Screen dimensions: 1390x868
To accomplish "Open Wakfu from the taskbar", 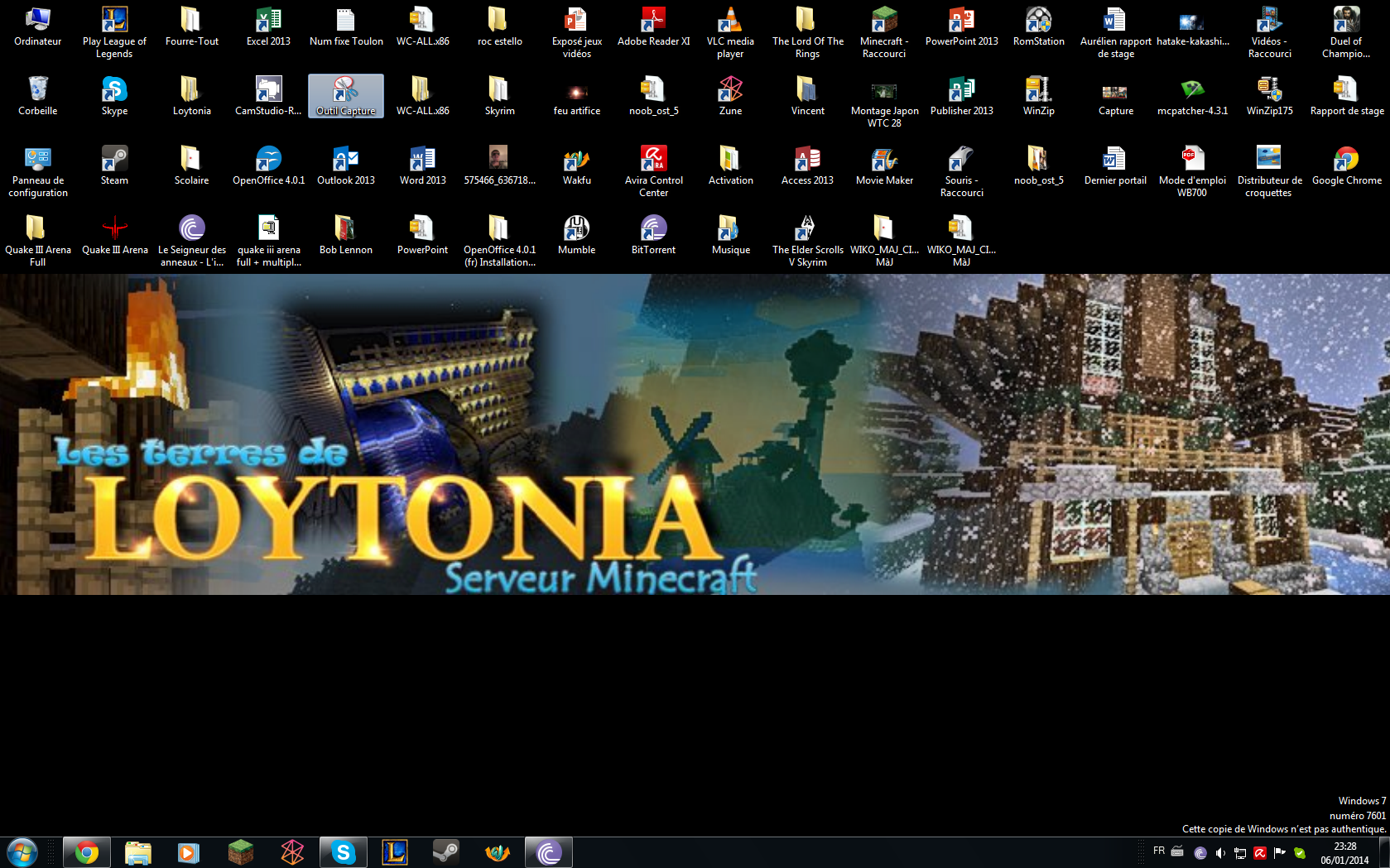I will tap(498, 852).
